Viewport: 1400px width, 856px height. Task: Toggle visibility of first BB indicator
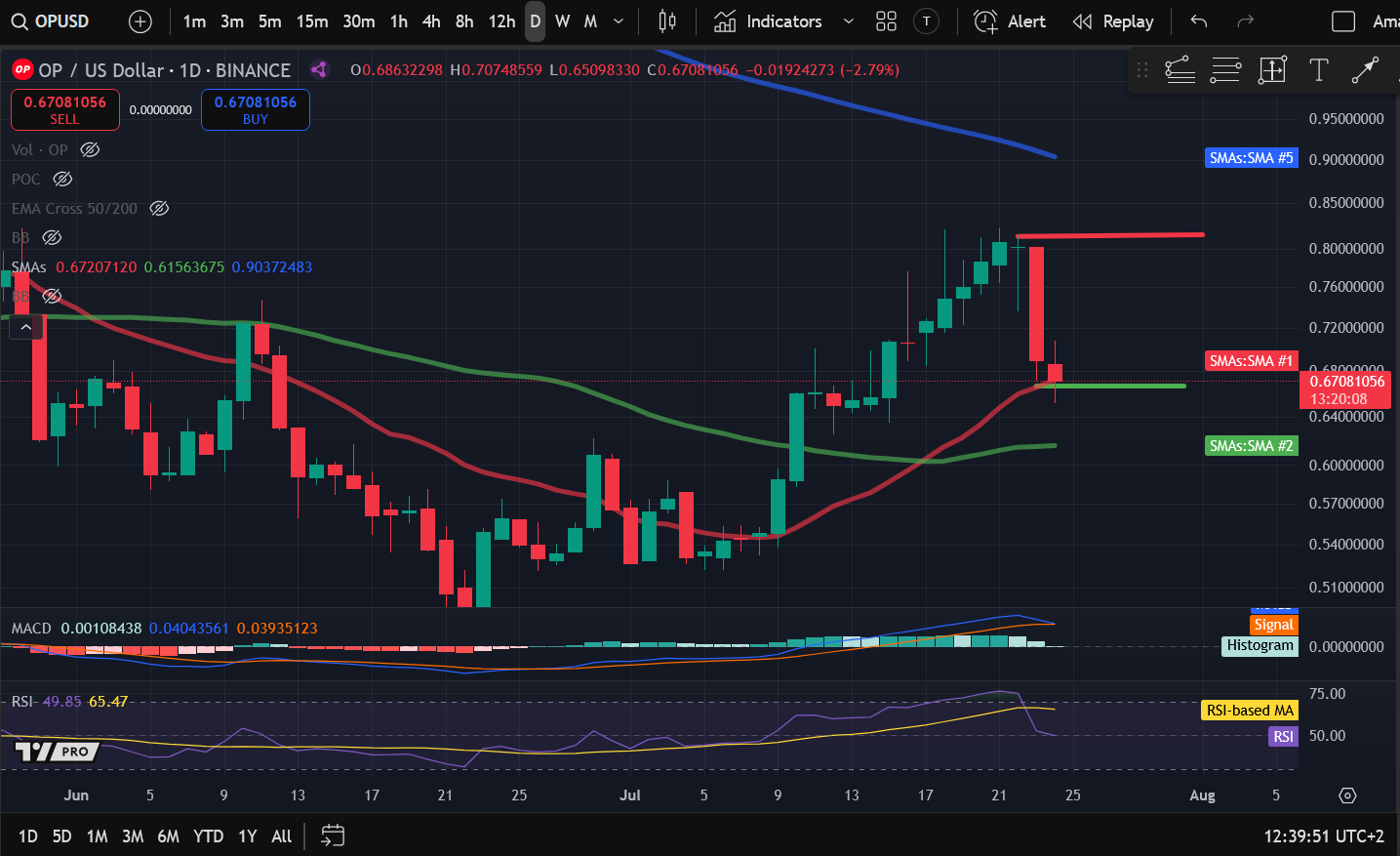[x=52, y=237]
